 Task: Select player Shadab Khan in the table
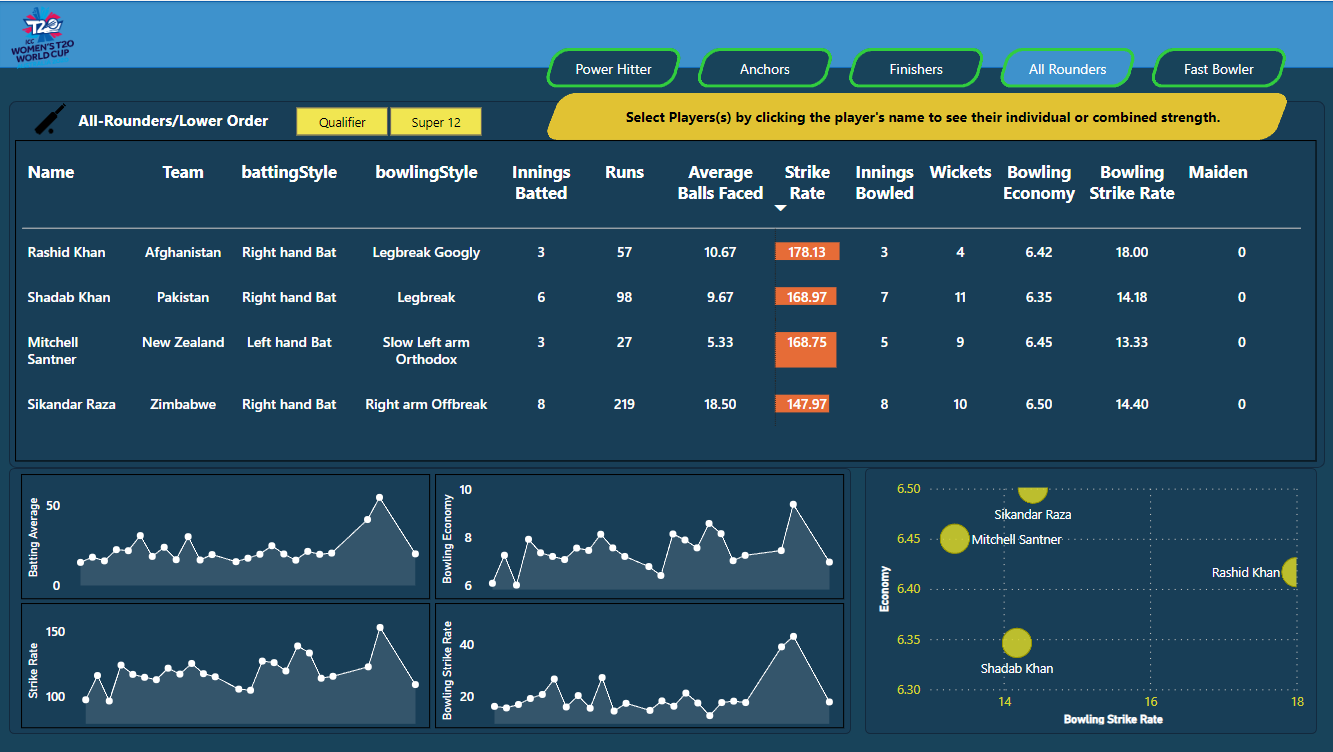pos(69,297)
